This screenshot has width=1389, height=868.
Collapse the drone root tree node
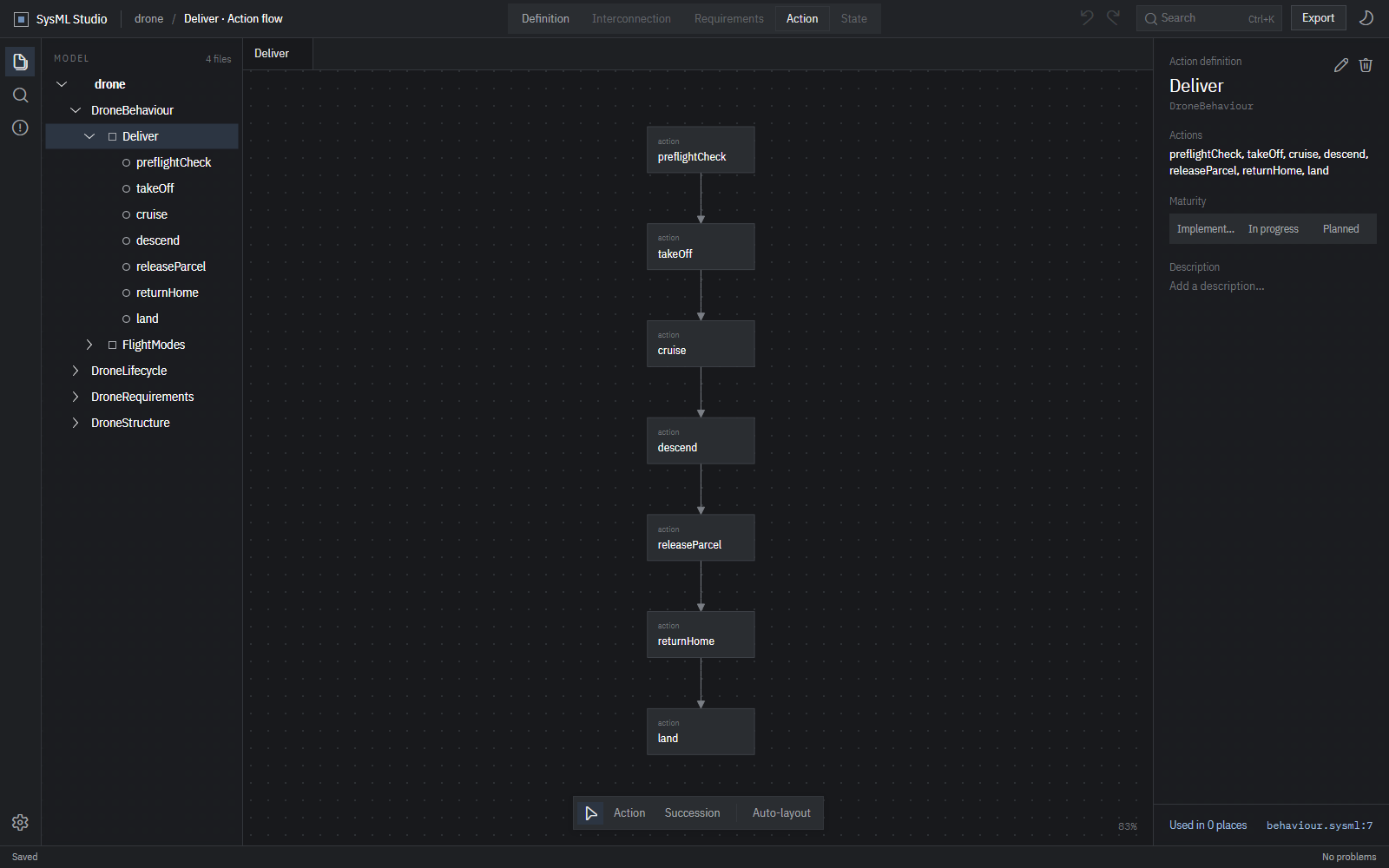click(62, 84)
